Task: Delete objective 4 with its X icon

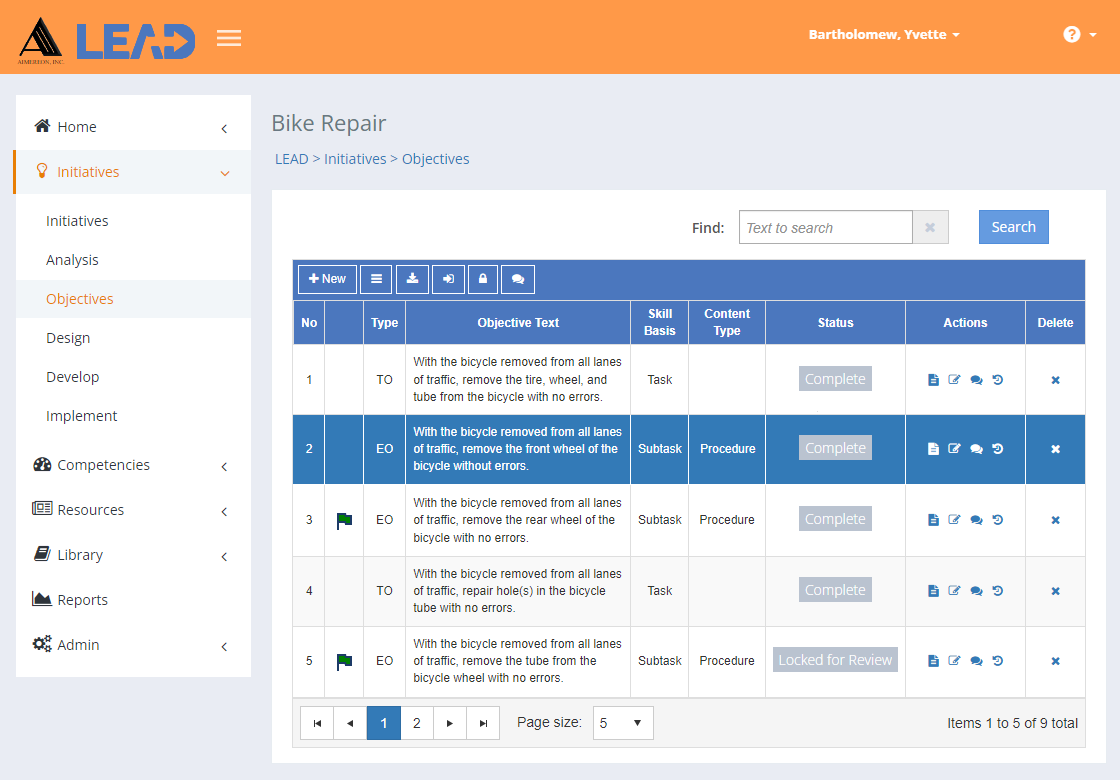Action: pyautogui.click(x=1055, y=591)
